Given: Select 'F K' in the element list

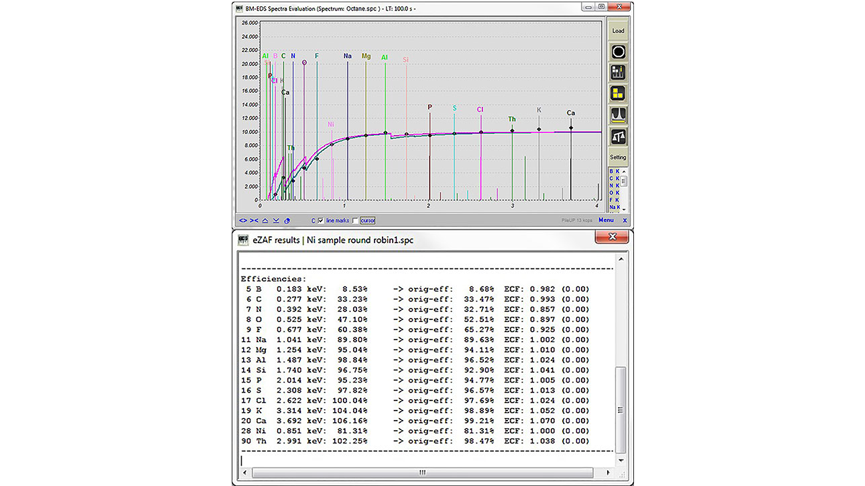Looking at the screenshot, I should pos(614,200).
